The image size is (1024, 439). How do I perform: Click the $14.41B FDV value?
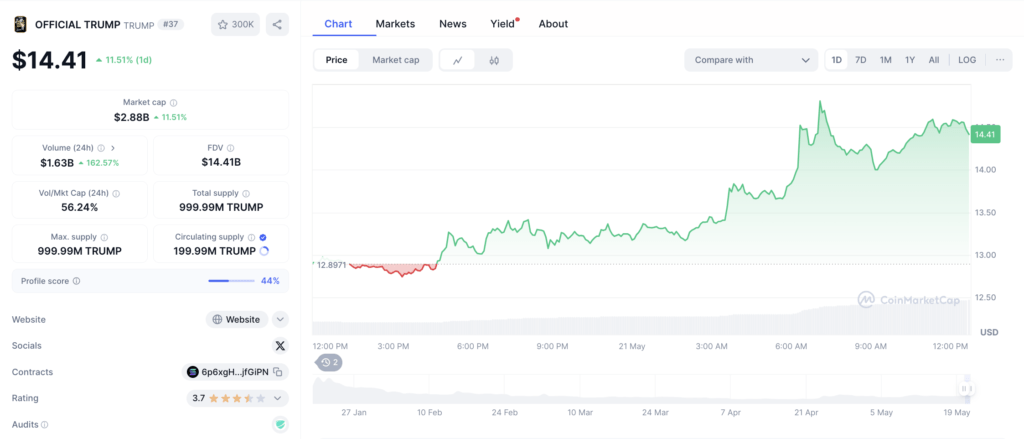click(221, 162)
